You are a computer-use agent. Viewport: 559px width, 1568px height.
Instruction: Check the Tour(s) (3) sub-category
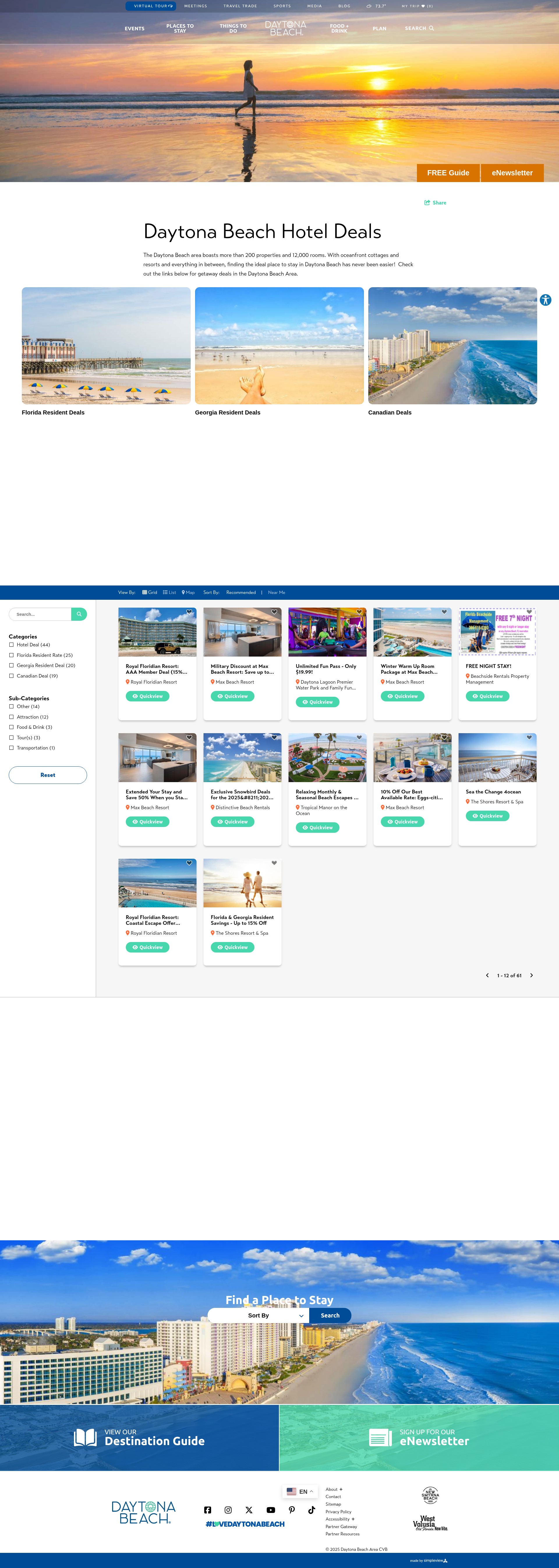point(12,737)
